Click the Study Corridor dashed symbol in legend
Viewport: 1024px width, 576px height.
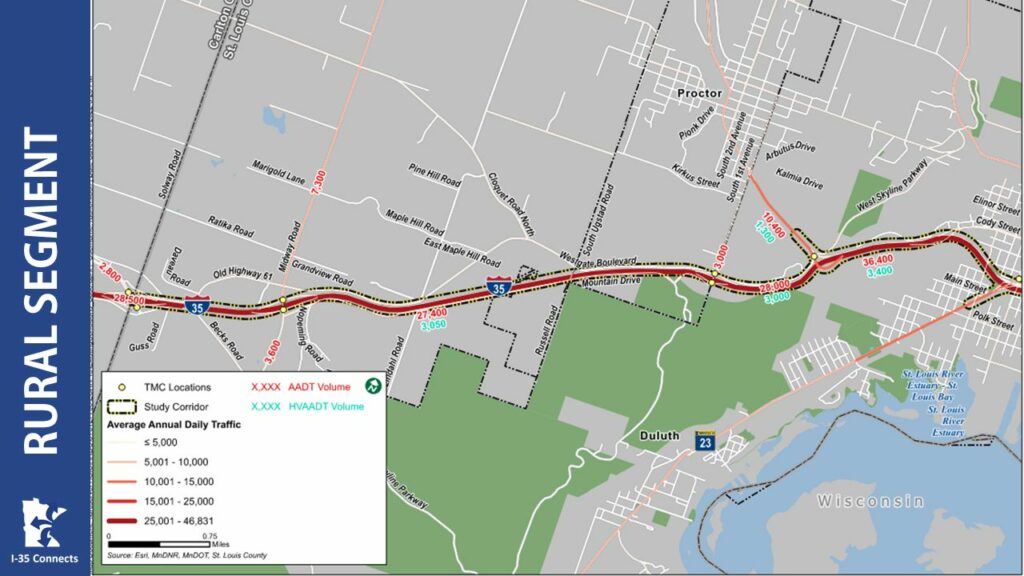[121, 406]
